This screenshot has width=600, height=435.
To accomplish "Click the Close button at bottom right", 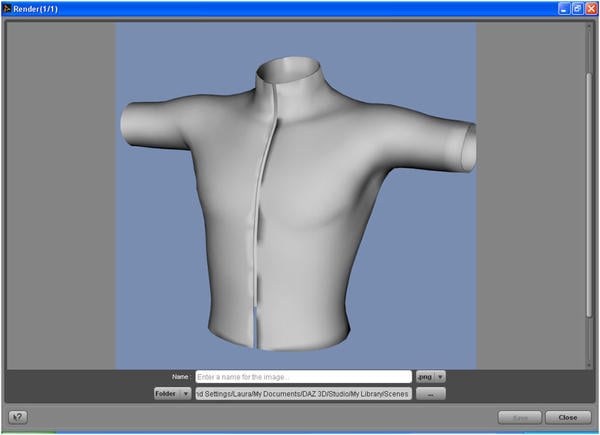I will 568,417.
